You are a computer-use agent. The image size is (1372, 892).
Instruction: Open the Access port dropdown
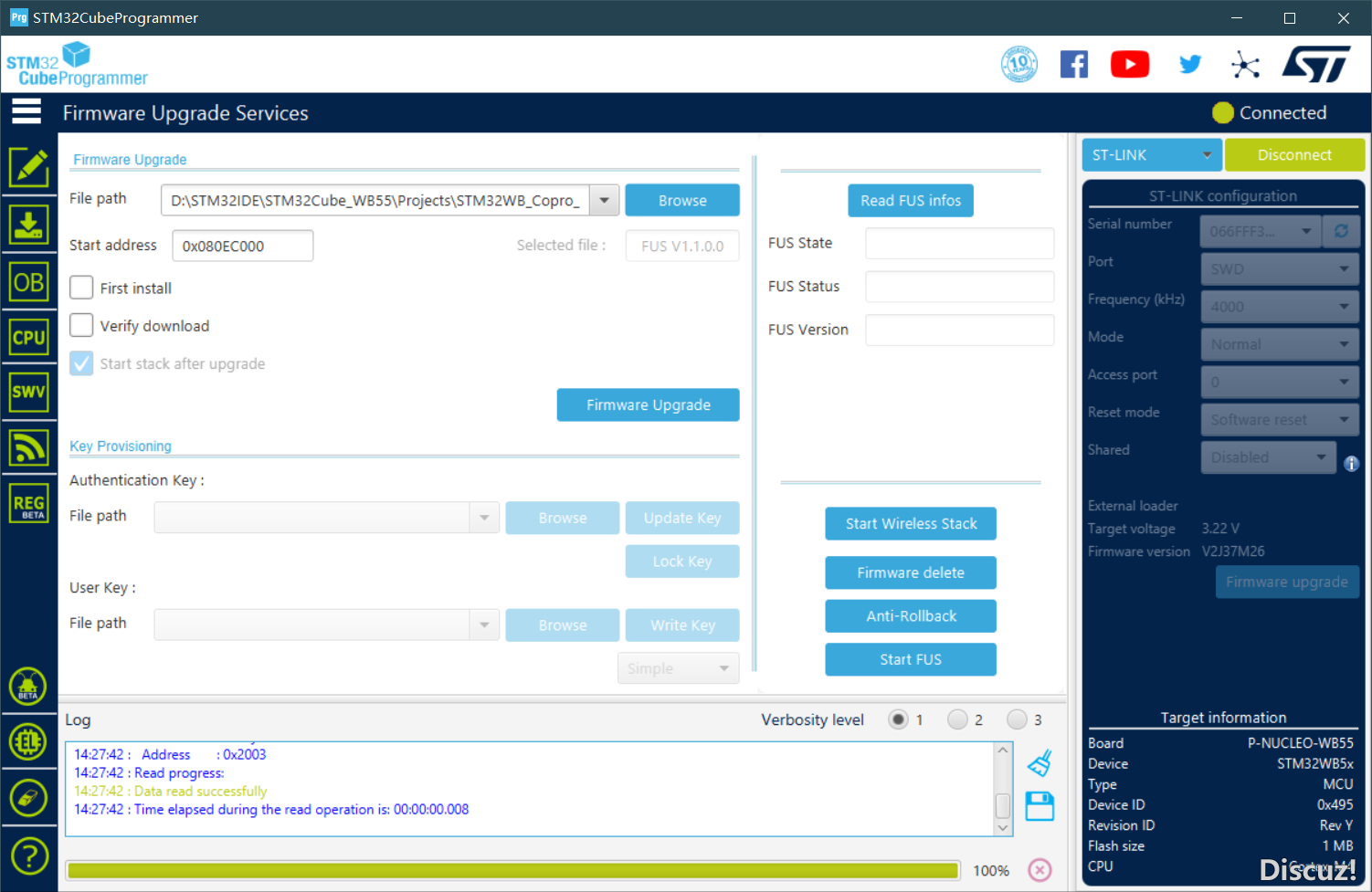pos(1280,382)
